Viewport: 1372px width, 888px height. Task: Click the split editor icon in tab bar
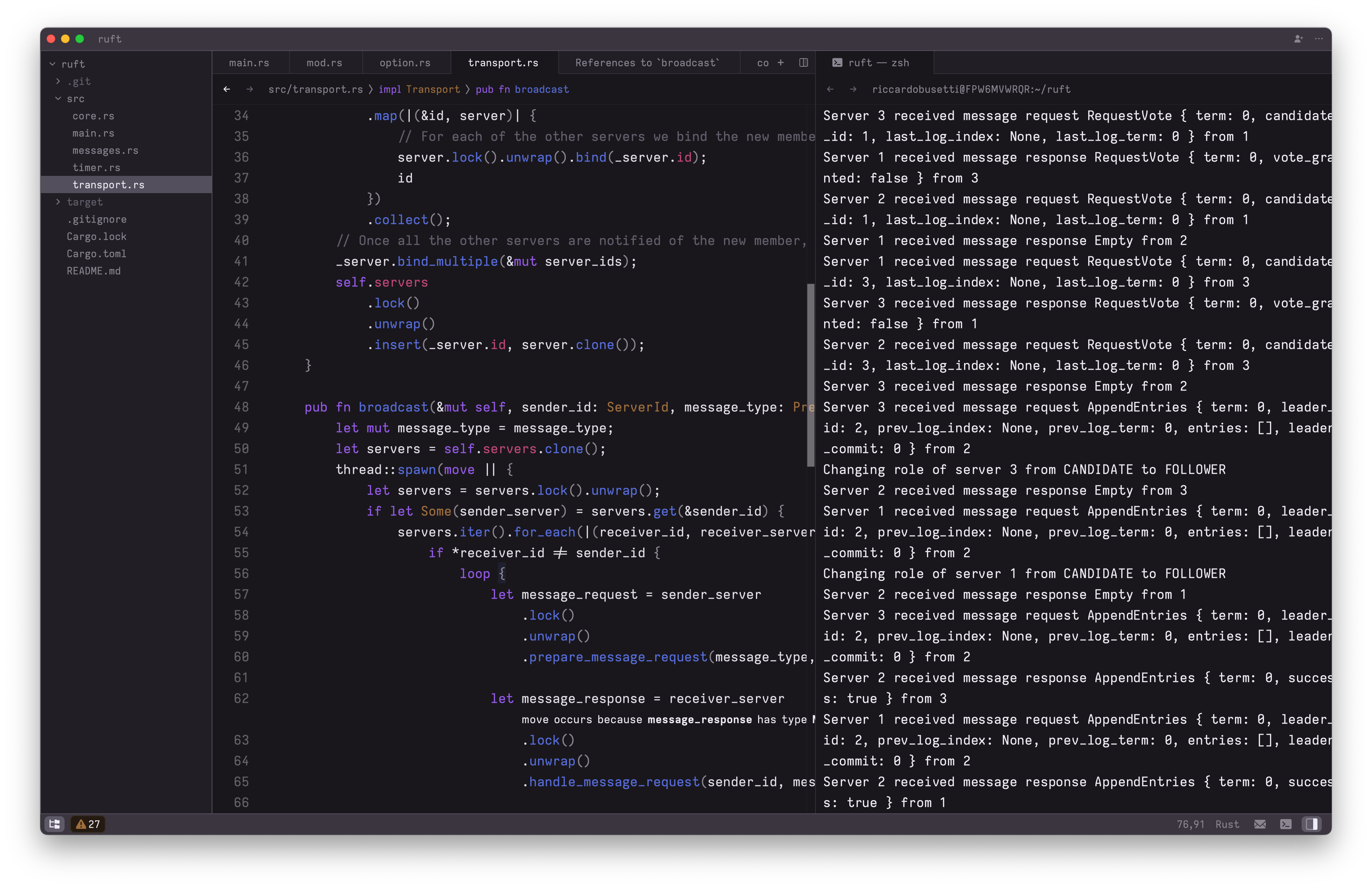[803, 62]
